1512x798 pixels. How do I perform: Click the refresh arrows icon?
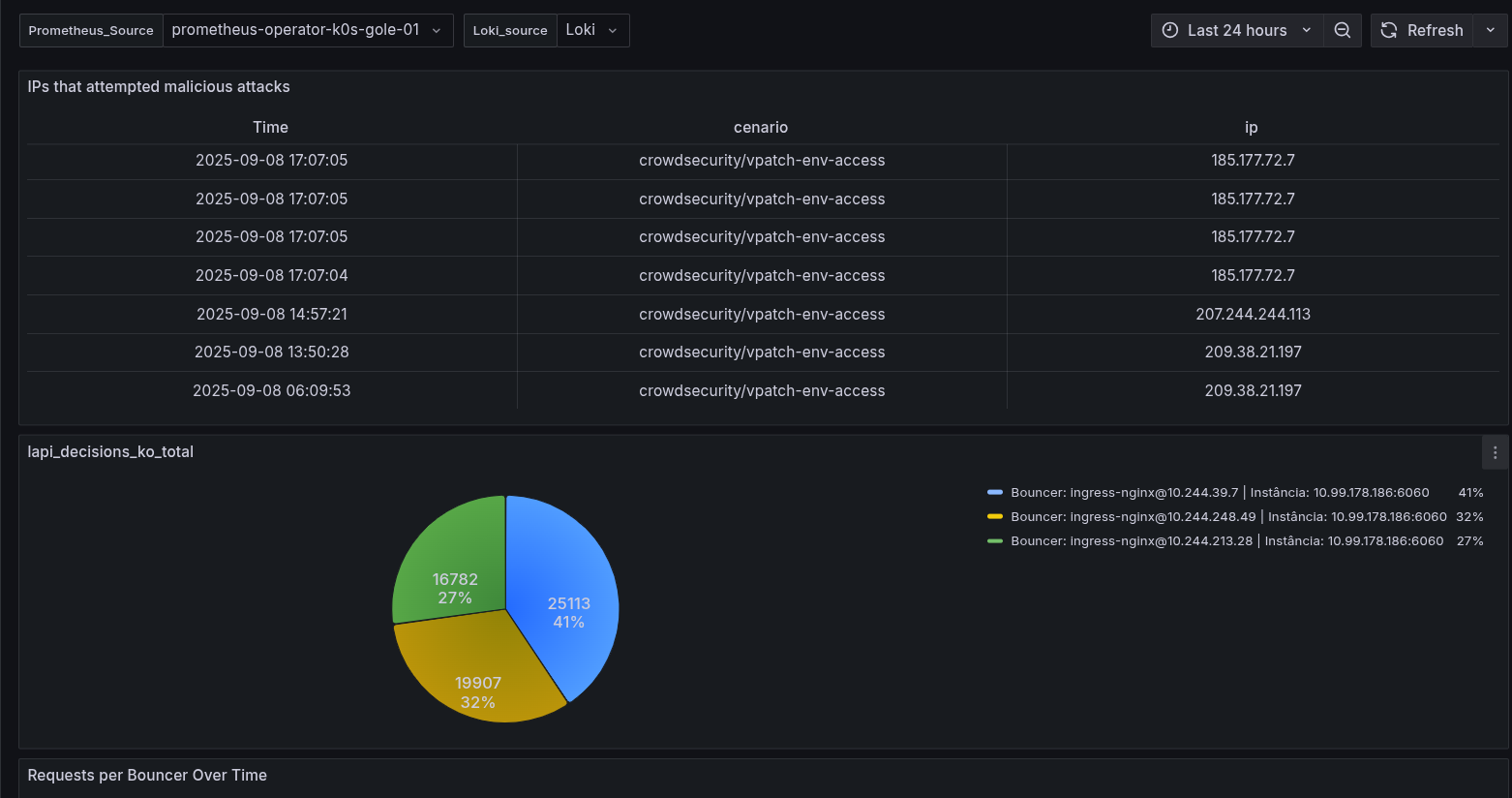coord(1389,30)
